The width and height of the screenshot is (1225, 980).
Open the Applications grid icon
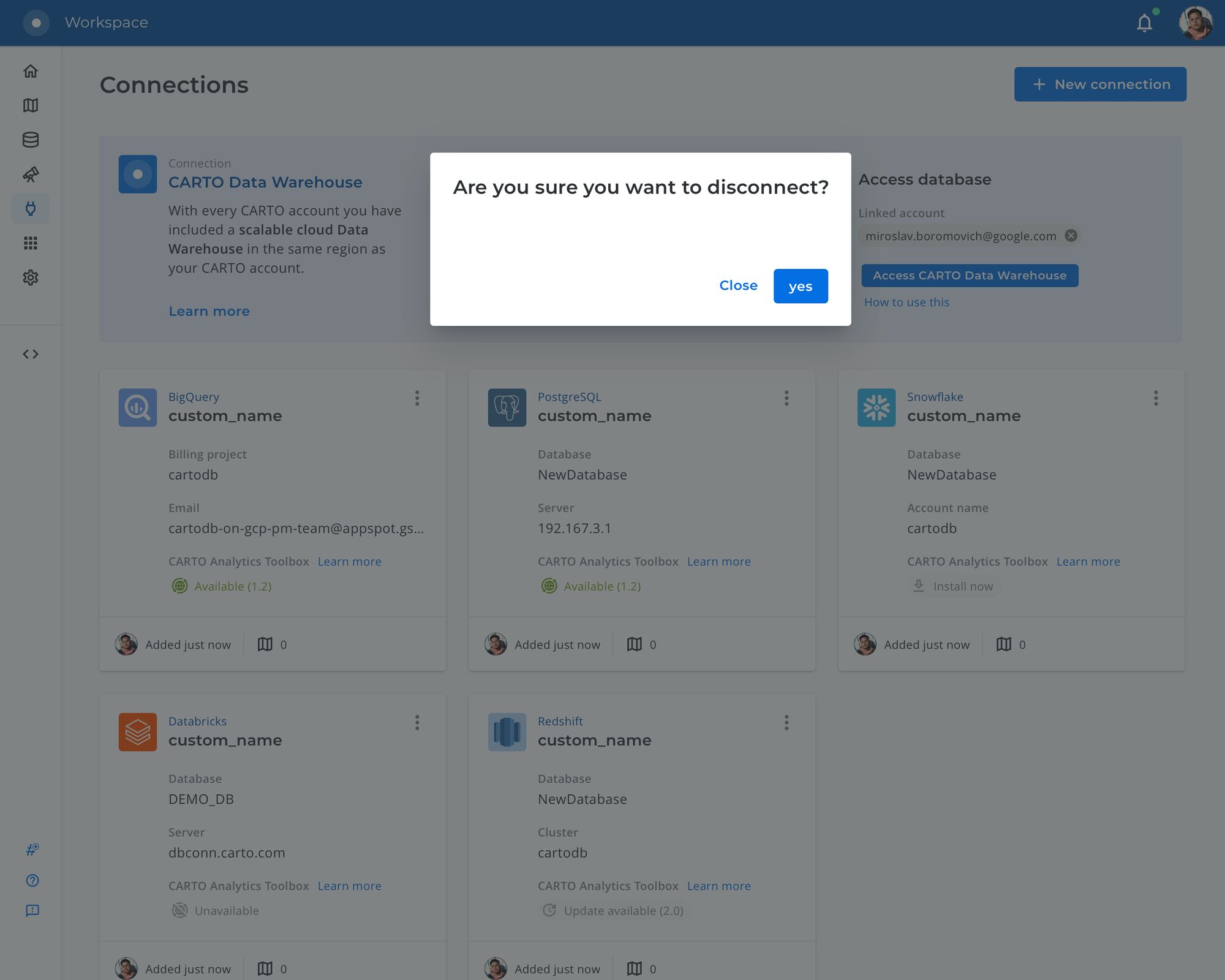[x=31, y=243]
